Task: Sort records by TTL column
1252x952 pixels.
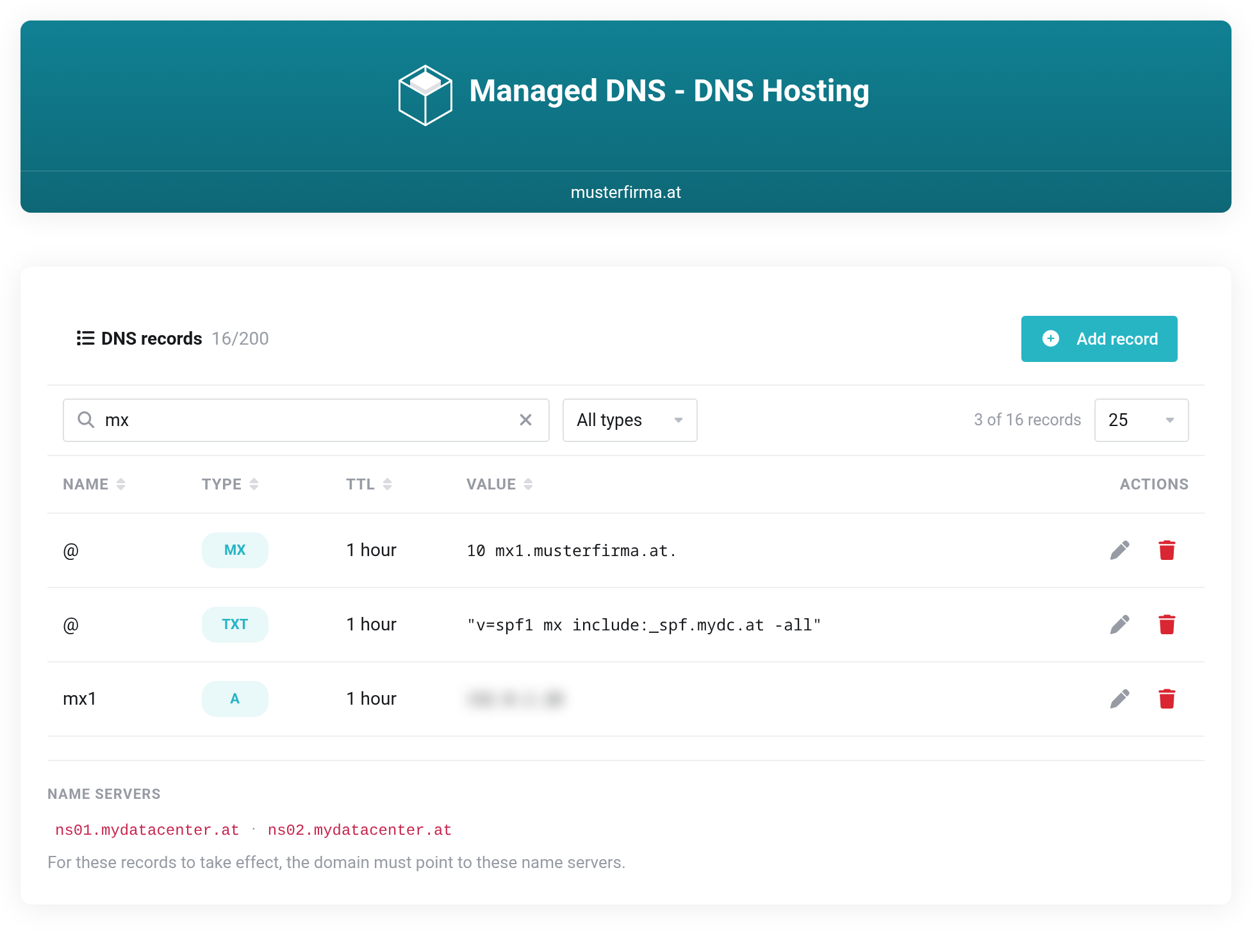Action: 369,484
